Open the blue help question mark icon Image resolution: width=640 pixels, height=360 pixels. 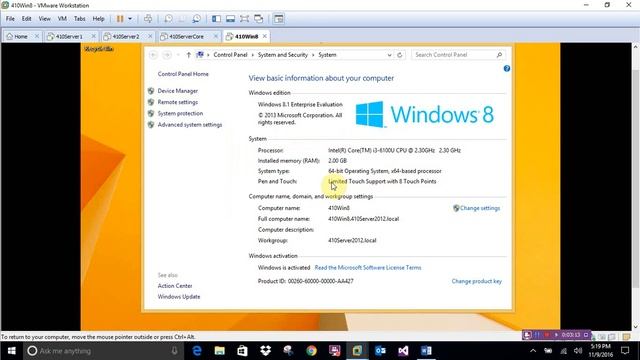click(507, 69)
